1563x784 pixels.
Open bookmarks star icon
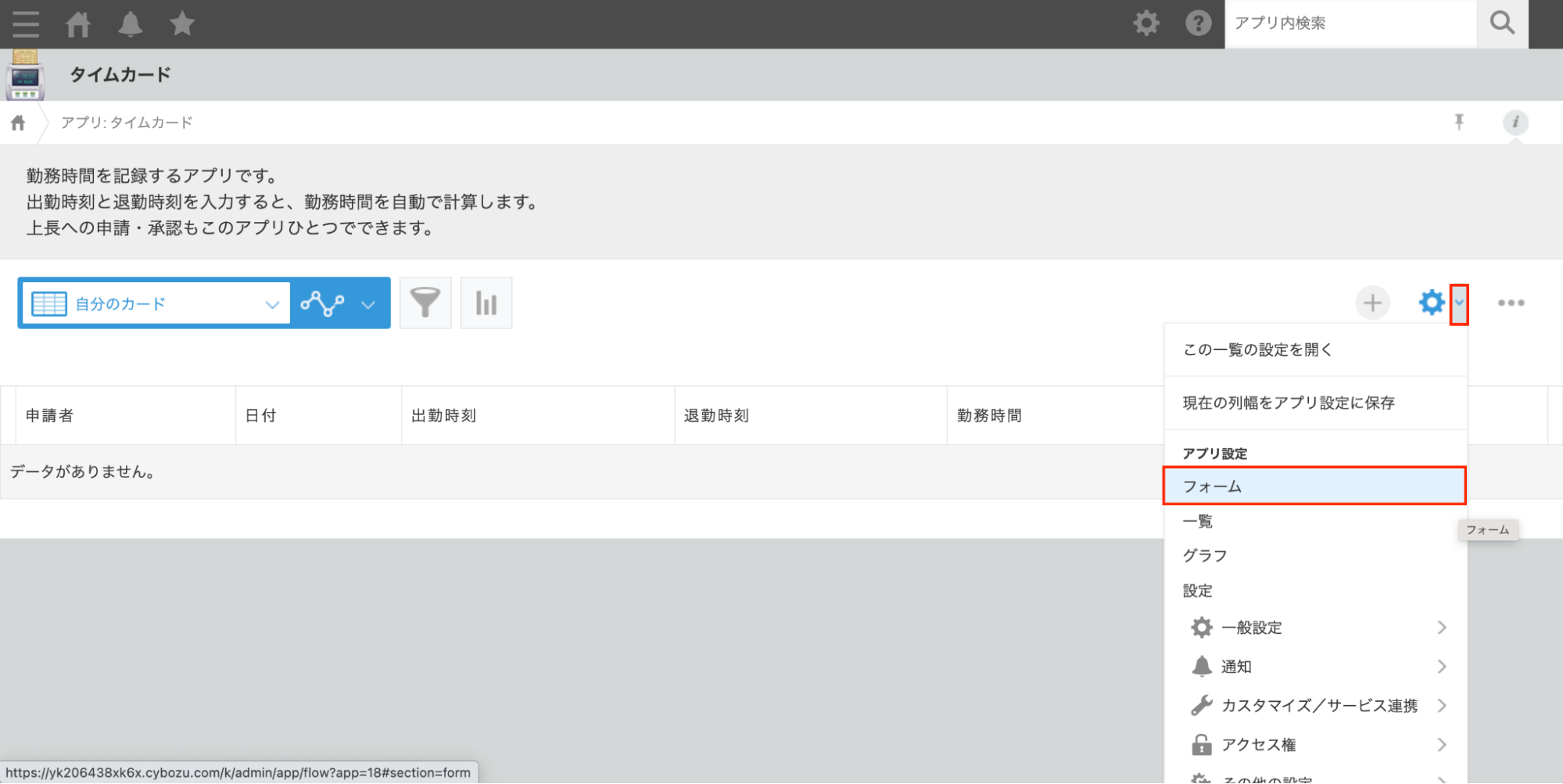tap(182, 23)
